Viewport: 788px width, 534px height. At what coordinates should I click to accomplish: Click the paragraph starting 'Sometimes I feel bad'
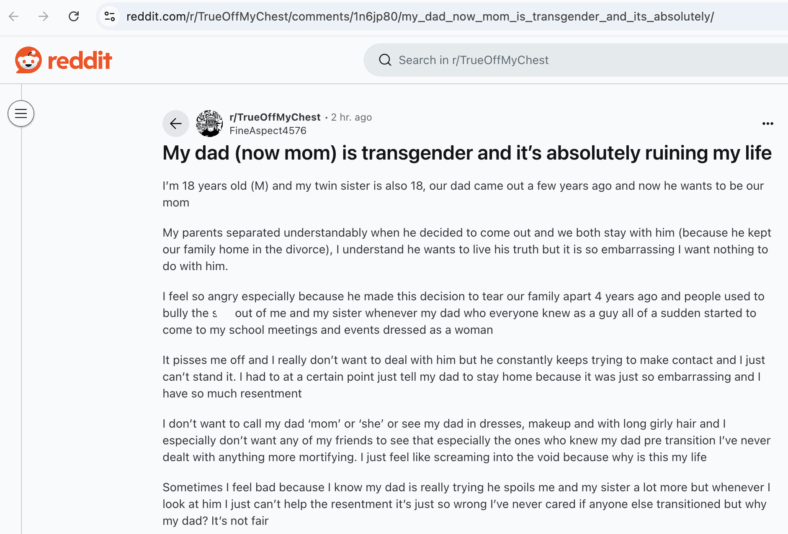point(466,504)
